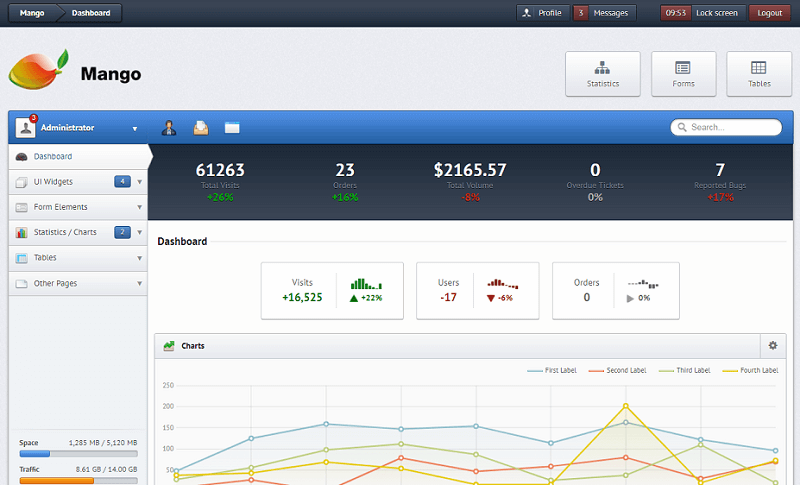Expand the Statistics / Charts submenu arrow
Screen dimensions: 800x485
tap(139, 233)
